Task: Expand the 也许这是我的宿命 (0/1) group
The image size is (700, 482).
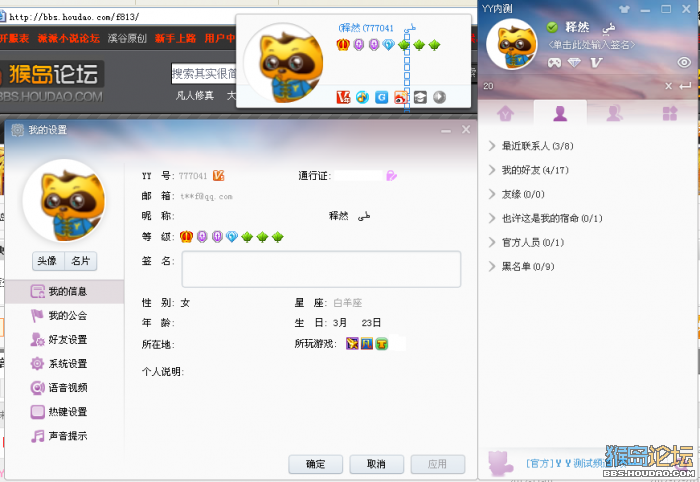Action: point(546,218)
